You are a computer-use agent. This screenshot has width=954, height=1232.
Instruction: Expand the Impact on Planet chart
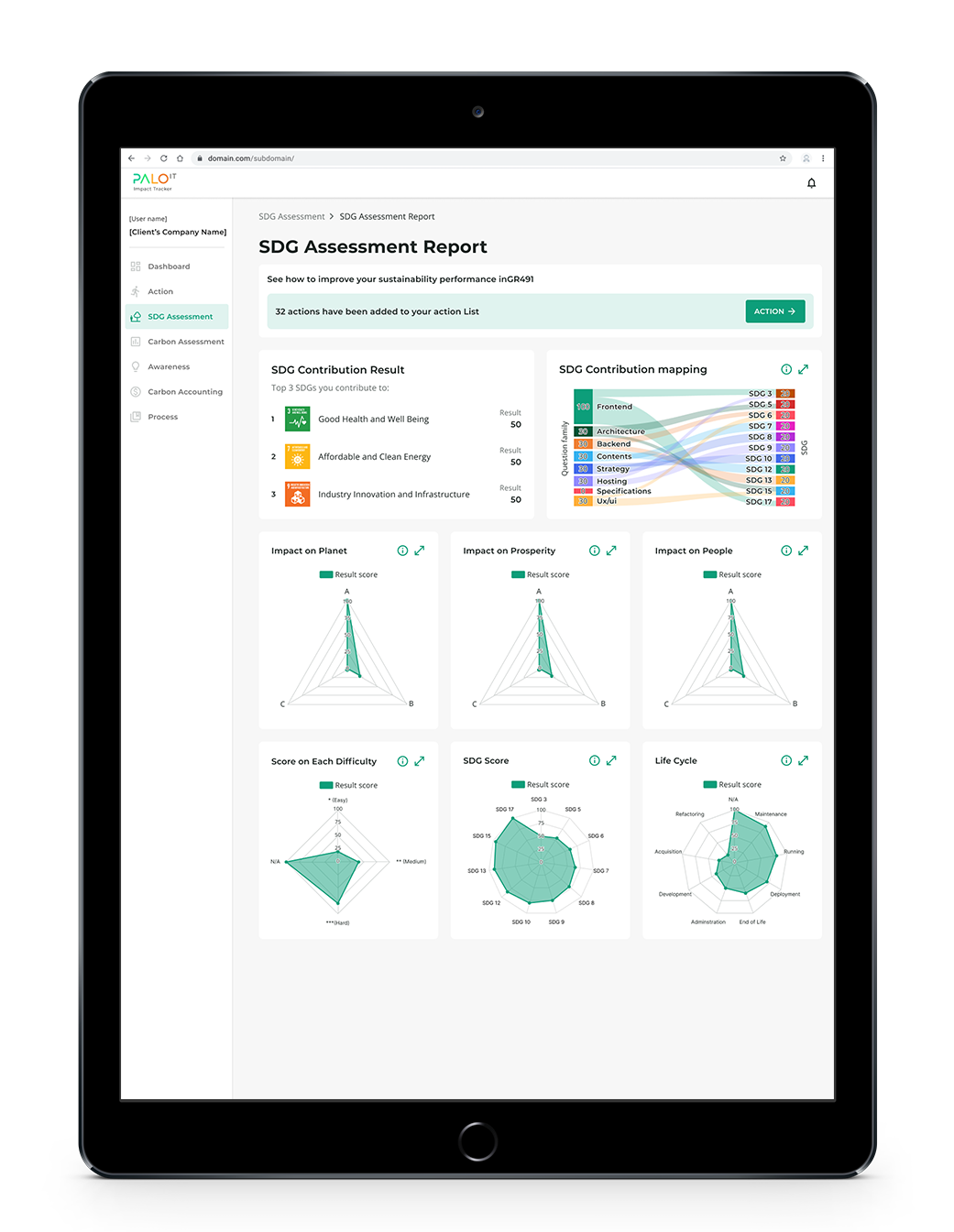(x=419, y=551)
